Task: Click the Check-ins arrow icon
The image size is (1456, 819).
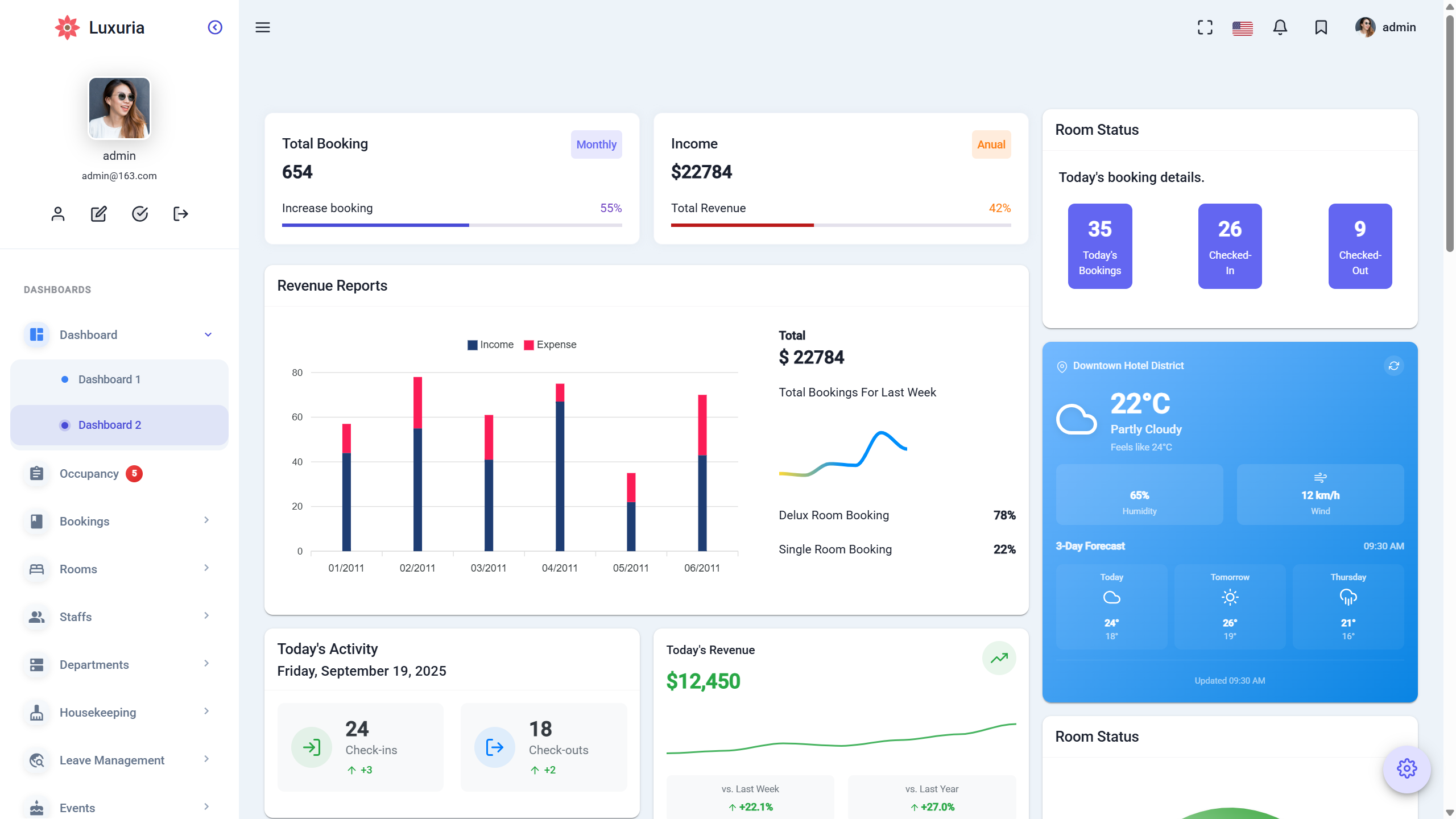Action: coord(311,747)
